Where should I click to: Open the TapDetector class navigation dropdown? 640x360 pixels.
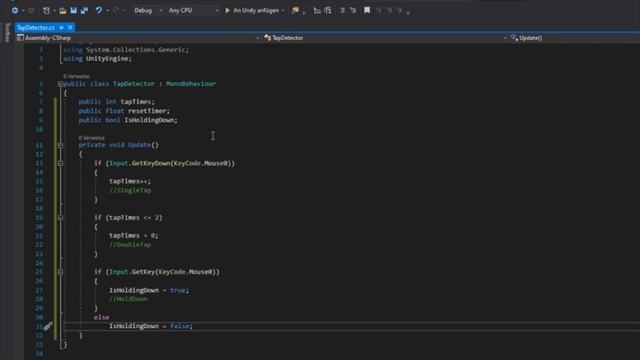[385, 38]
